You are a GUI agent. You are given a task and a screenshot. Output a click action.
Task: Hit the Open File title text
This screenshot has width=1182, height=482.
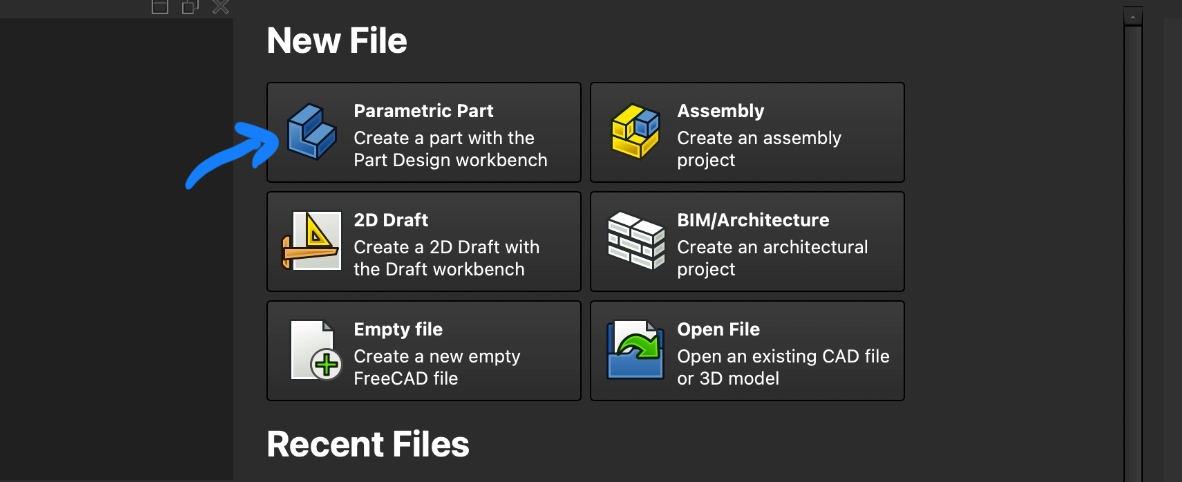point(718,329)
